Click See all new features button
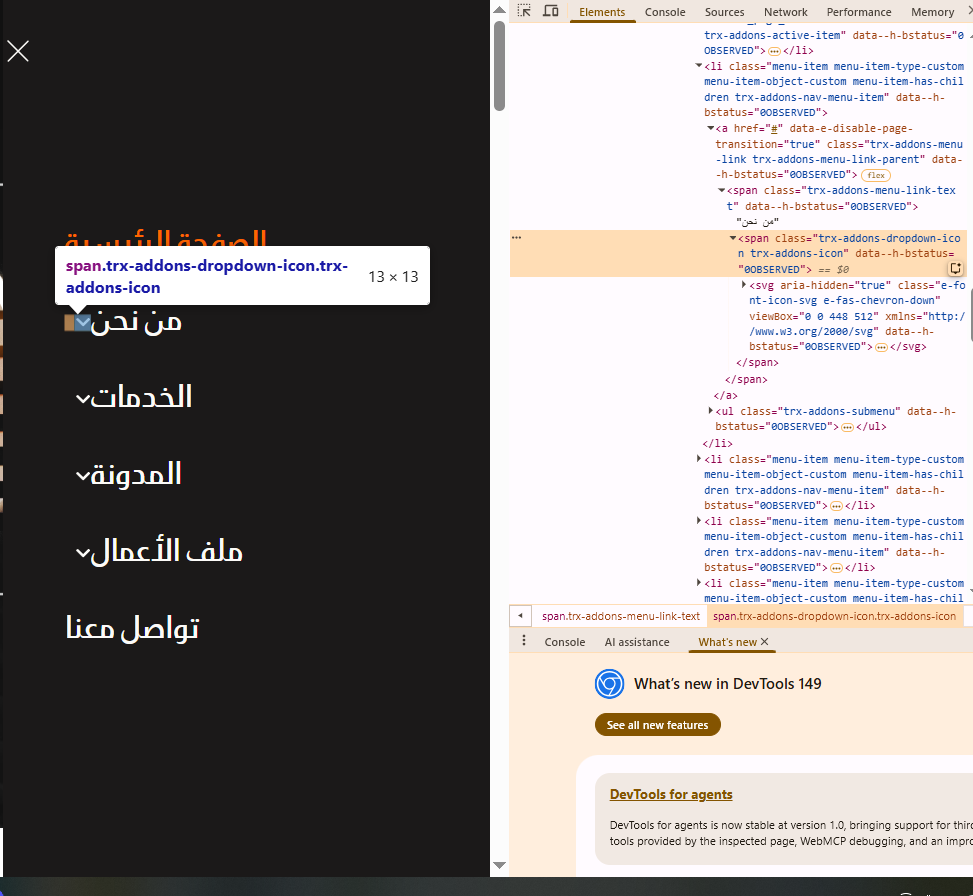The image size is (973, 896). pyautogui.click(x=657, y=725)
